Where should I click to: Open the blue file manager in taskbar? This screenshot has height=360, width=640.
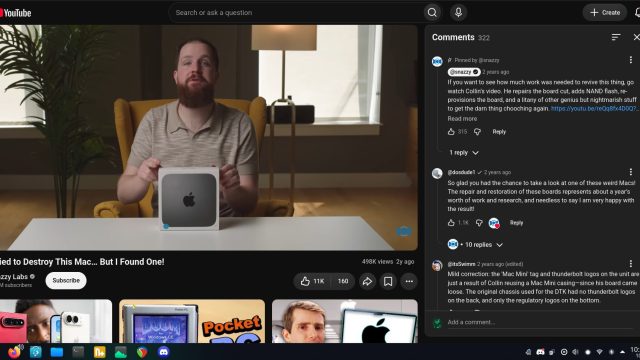[x=57, y=352]
